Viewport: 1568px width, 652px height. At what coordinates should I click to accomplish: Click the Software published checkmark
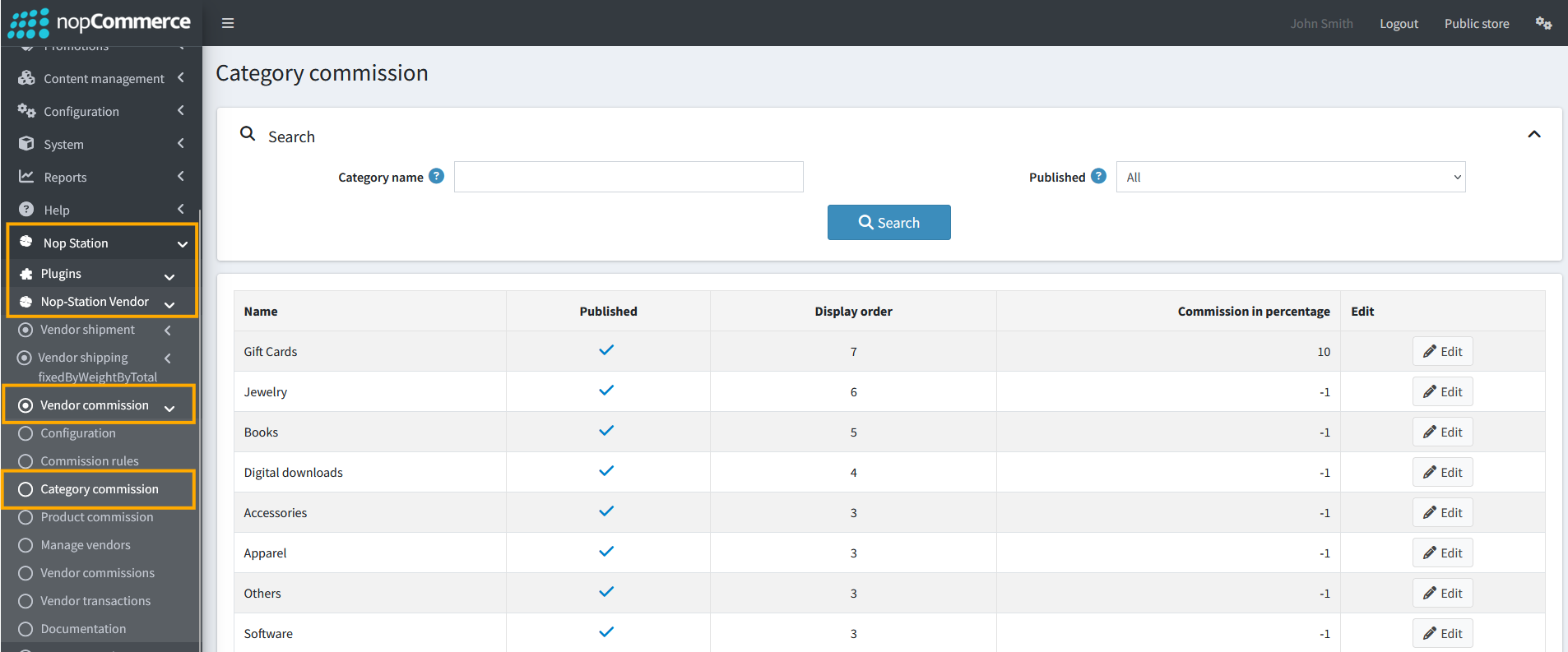click(606, 632)
